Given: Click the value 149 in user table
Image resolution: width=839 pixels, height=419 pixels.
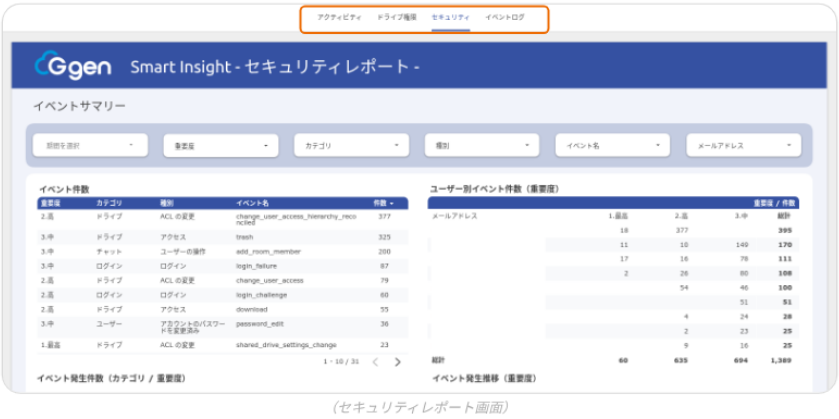Looking at the screenshot, I should pyautogui.click(x=742, y=245).
